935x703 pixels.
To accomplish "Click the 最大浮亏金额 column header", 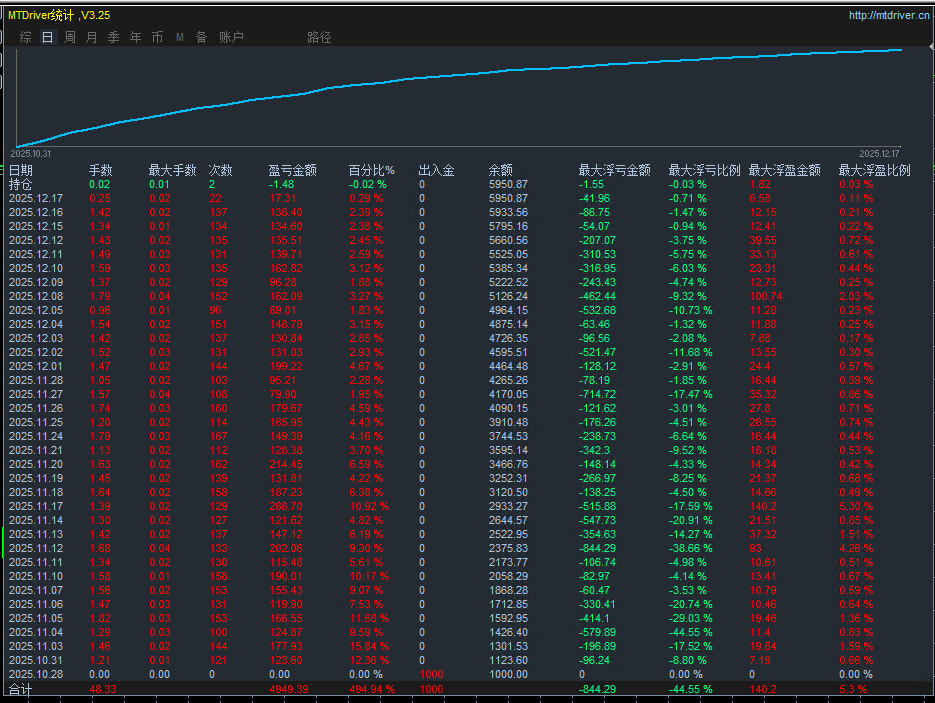I will coord(613,170).
